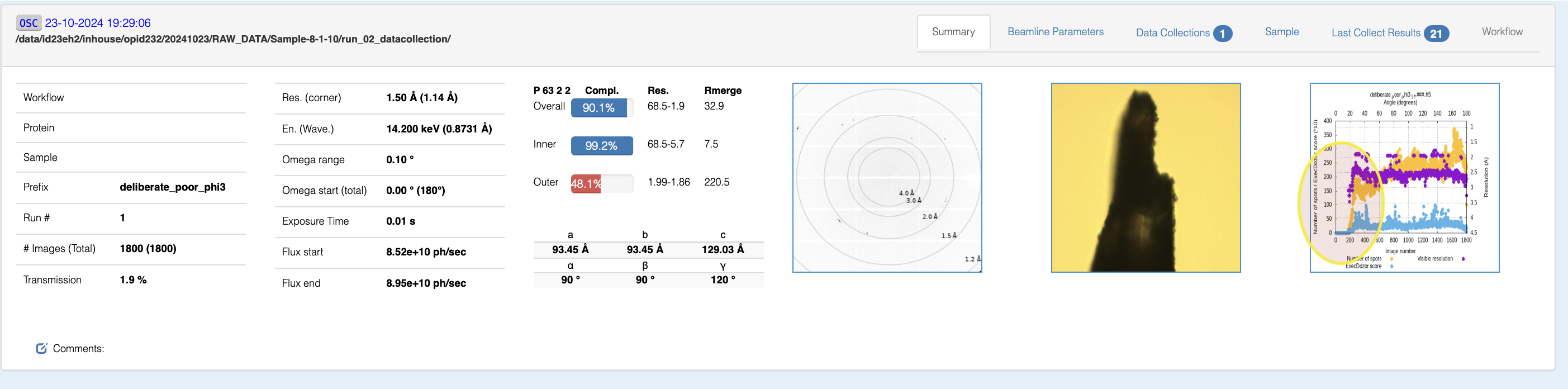The width and height of the screenshot is (1568, 389).
Task: Click the deliberate_poor_phi3 prefix value
Action: [x=172, y=187]
